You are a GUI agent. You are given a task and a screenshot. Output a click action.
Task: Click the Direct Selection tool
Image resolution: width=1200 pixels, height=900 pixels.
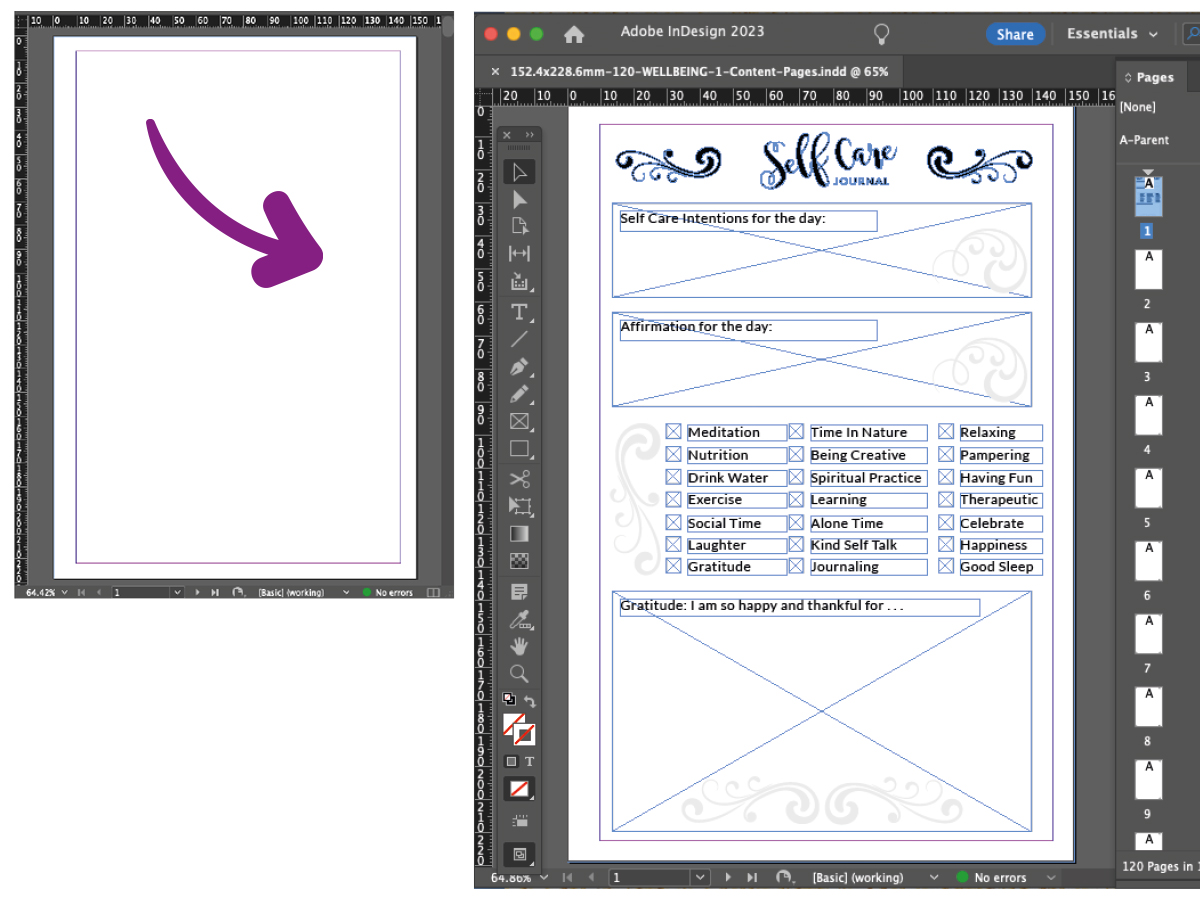519,200
